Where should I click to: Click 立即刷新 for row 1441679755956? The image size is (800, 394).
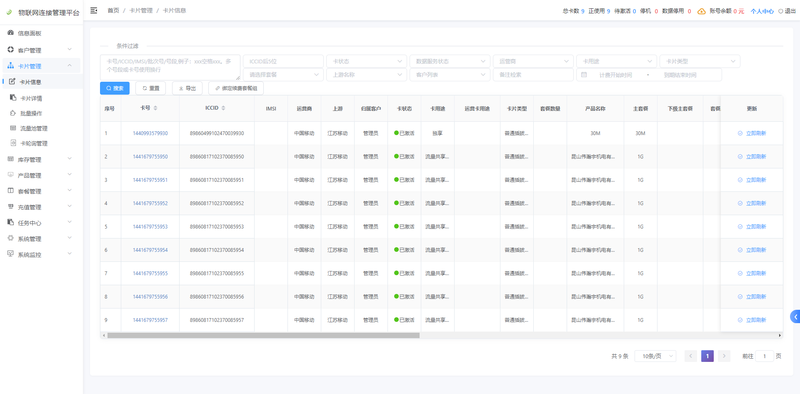coord(752,297)
